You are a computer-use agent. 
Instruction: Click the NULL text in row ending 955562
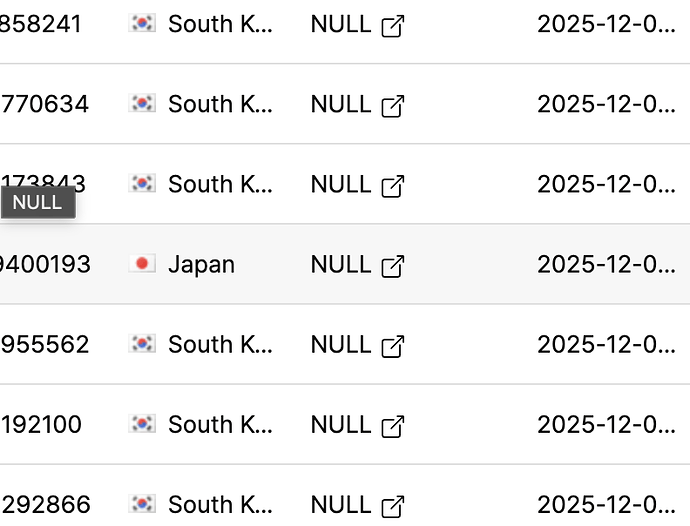click(x=341, y=344)
